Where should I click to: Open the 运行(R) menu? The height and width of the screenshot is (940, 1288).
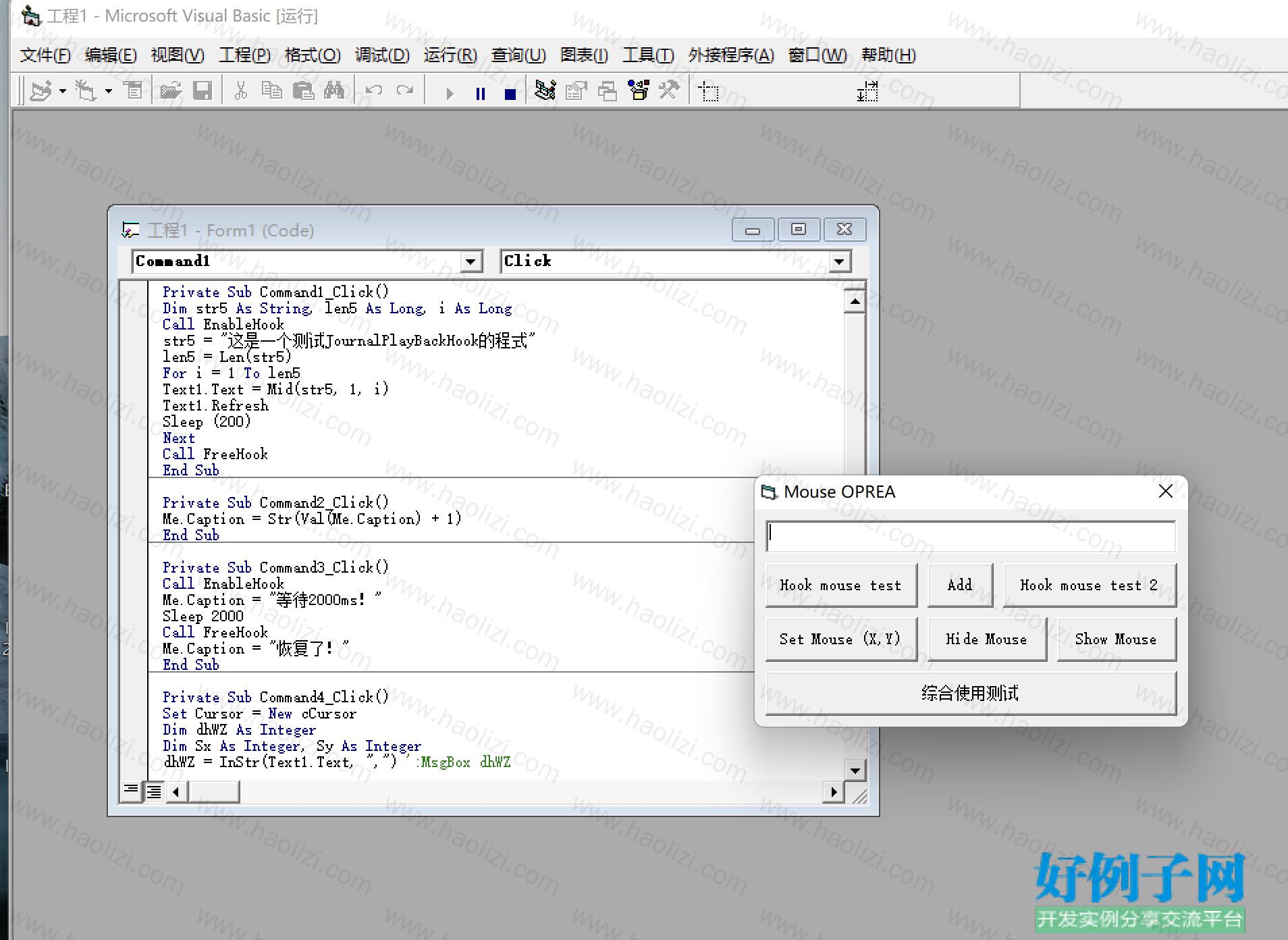450,55
